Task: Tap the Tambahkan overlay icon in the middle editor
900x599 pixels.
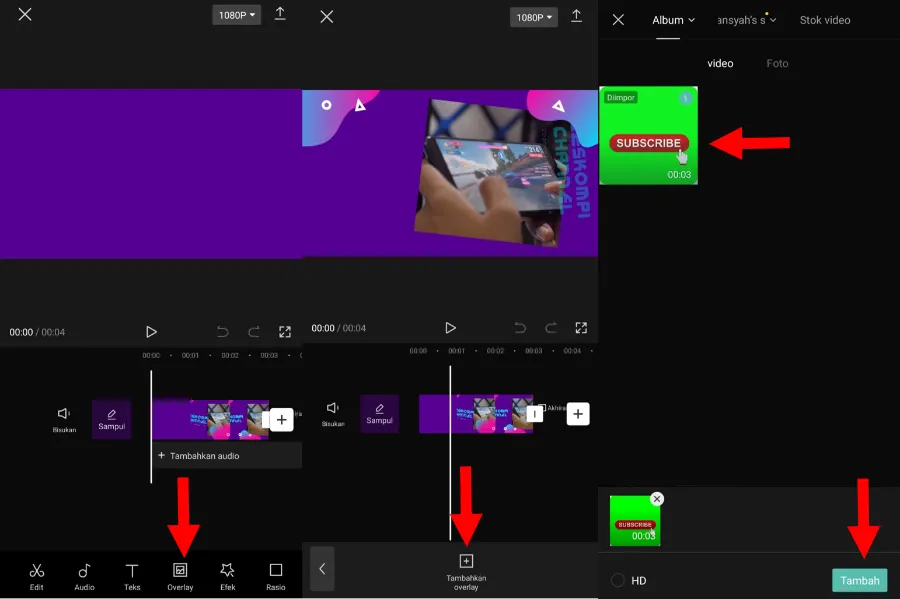Action: [x=466, y=571]
